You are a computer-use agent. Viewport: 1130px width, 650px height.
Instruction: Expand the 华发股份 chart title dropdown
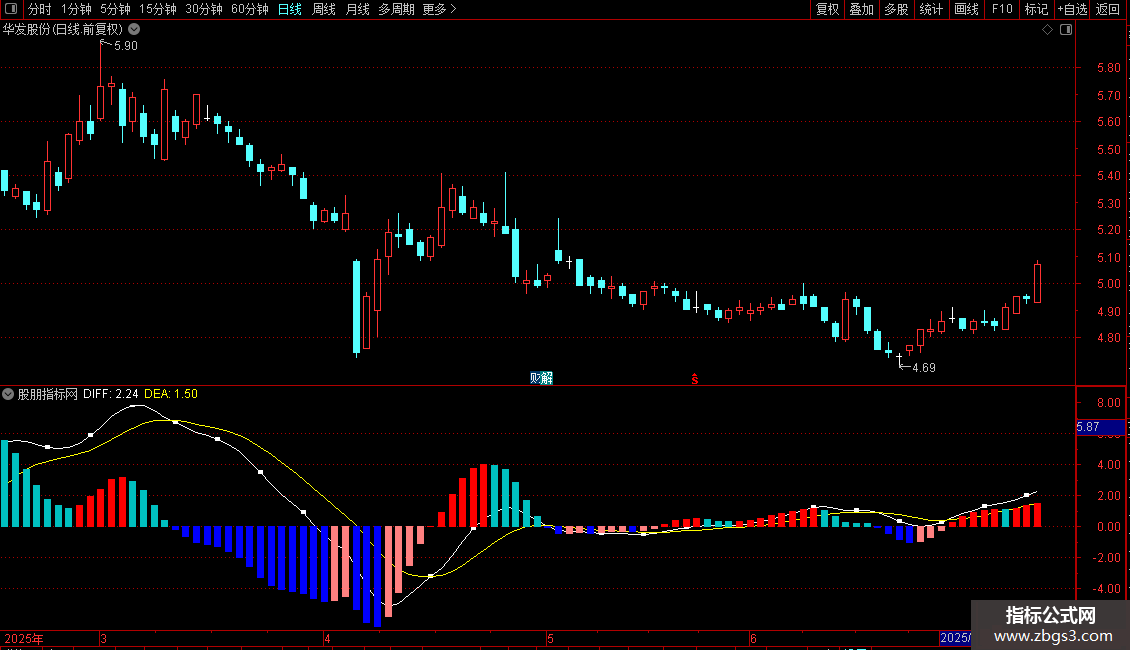(x=134, y=30)
